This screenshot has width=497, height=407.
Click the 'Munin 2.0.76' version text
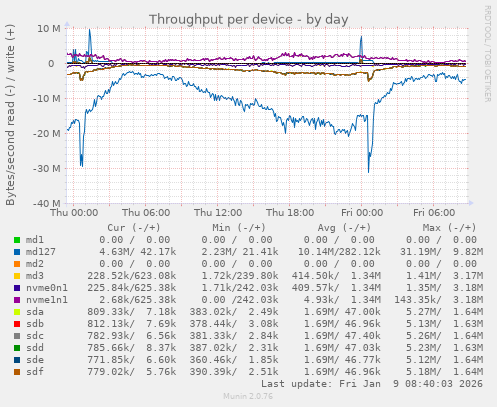tap(248, 396)
